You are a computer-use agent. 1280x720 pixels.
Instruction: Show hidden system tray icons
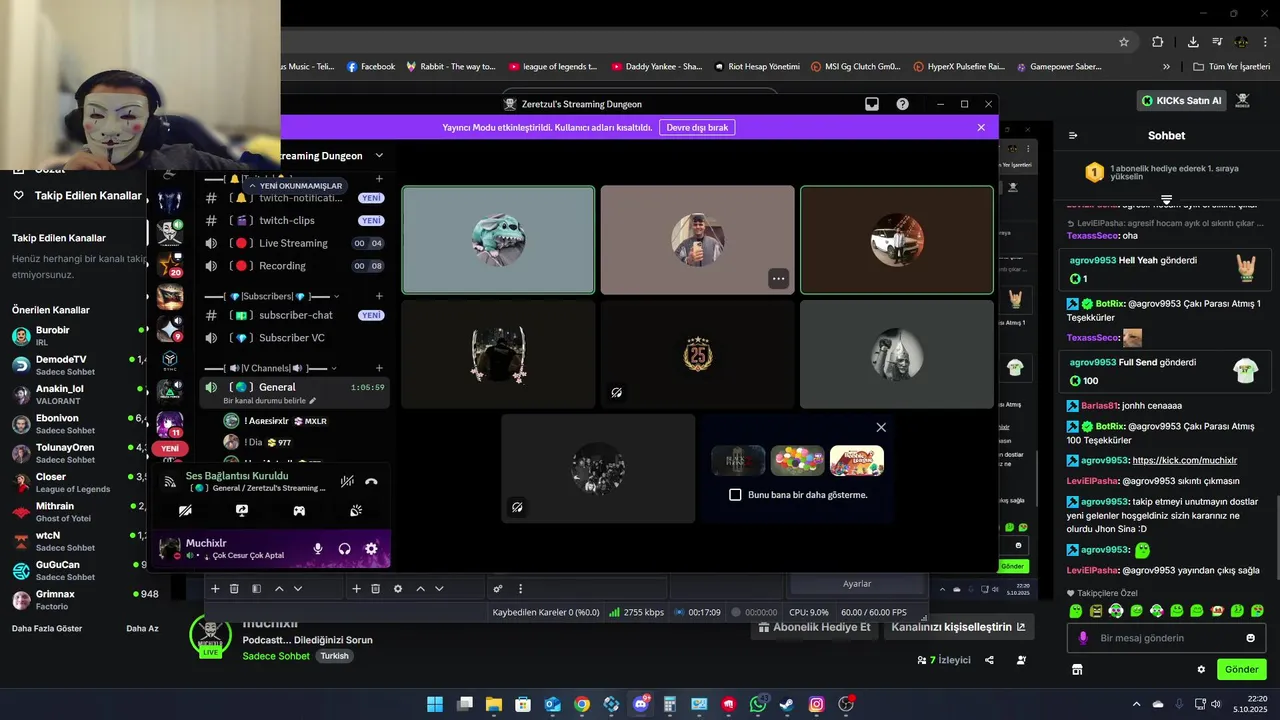(1136, 705)
